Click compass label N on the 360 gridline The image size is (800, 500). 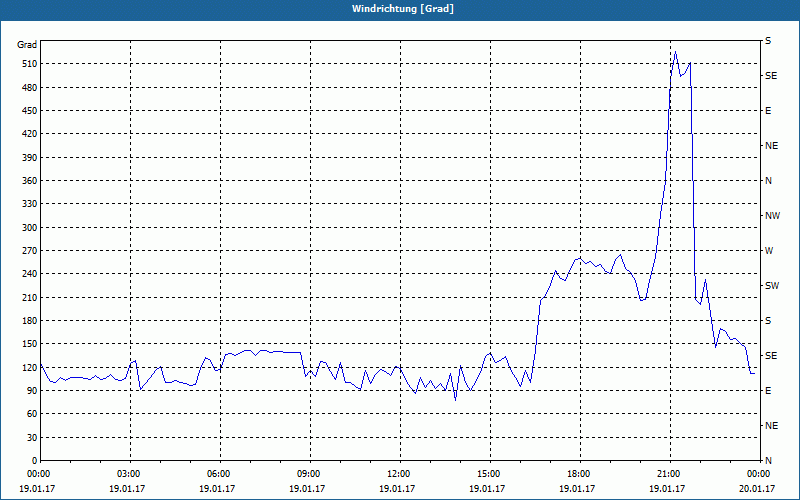(x=768, y=181)
